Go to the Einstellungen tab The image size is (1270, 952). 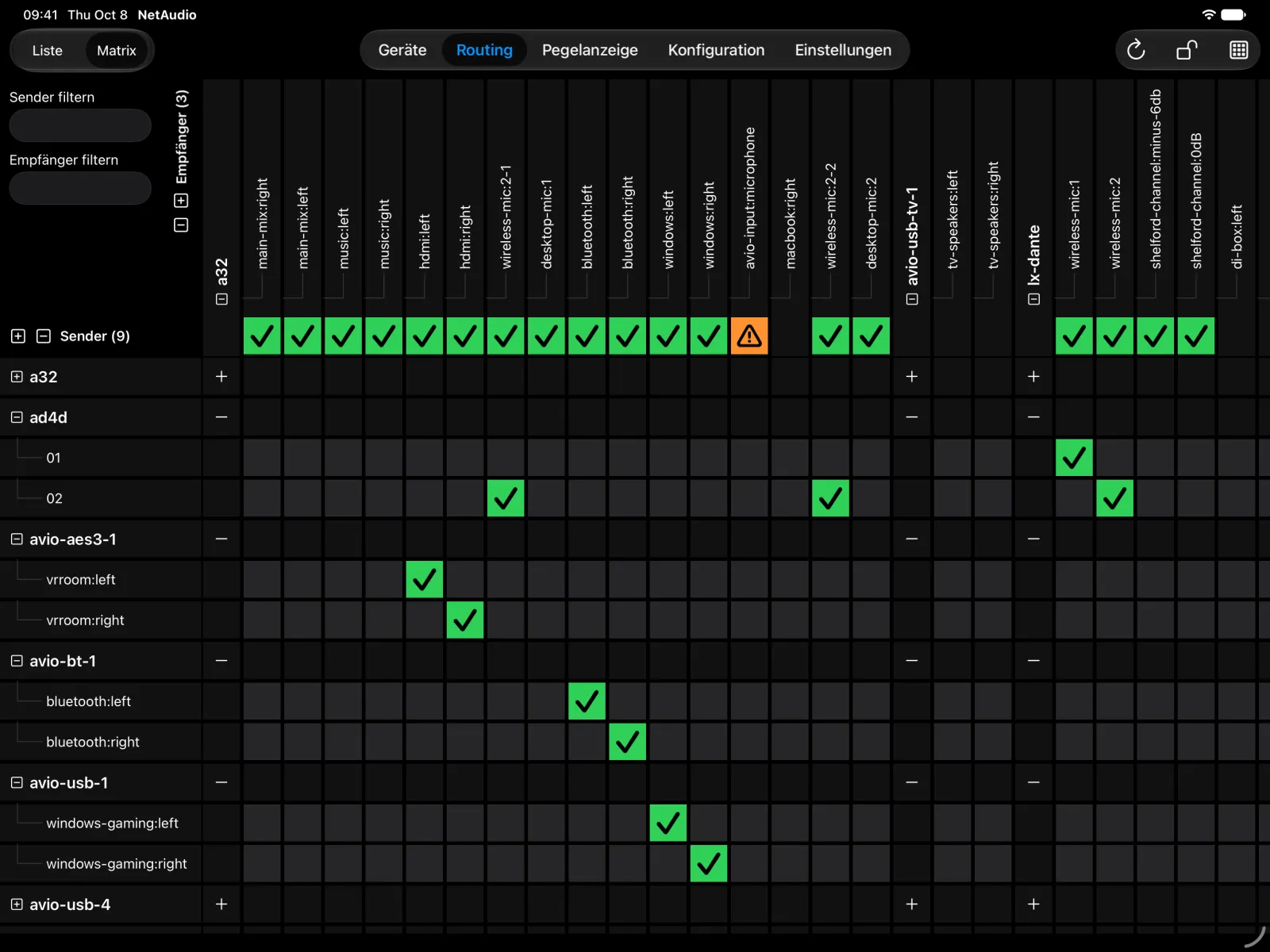pyautogui.click(x=843, y=50)
